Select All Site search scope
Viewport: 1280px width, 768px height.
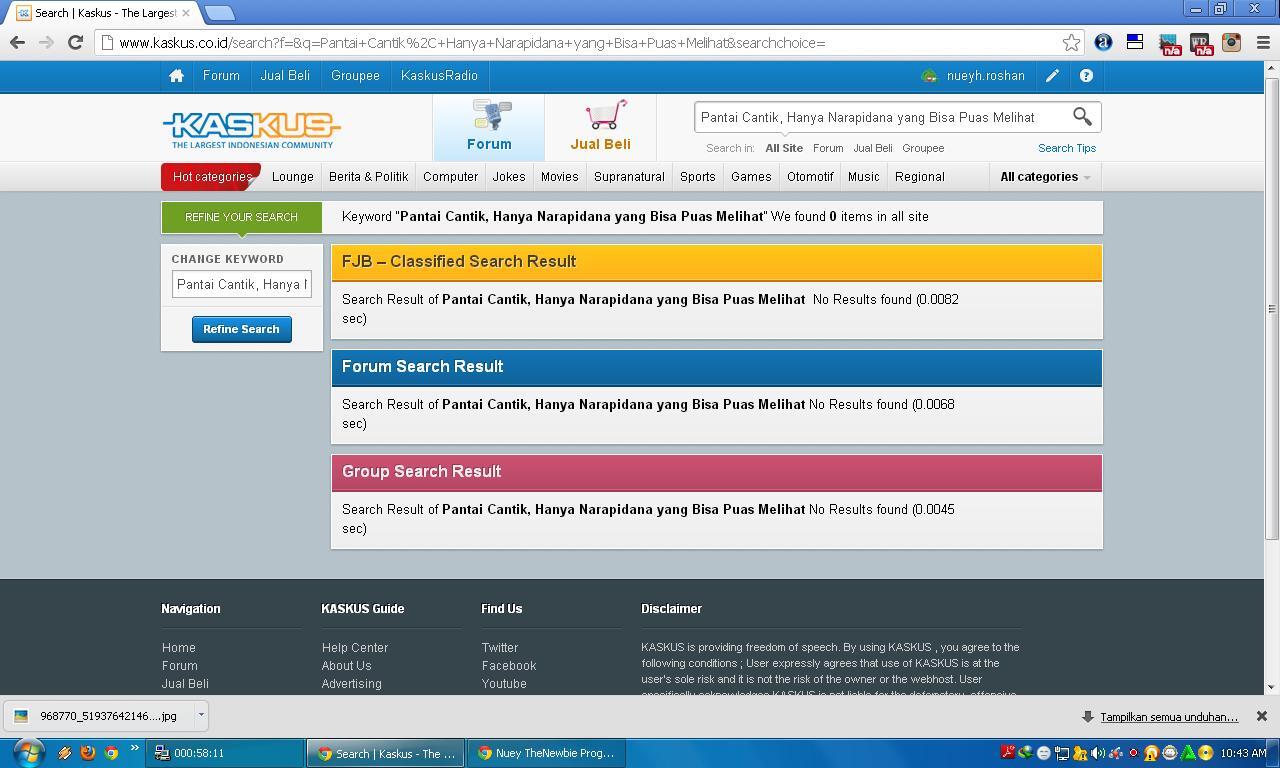(x=784, y=148)
